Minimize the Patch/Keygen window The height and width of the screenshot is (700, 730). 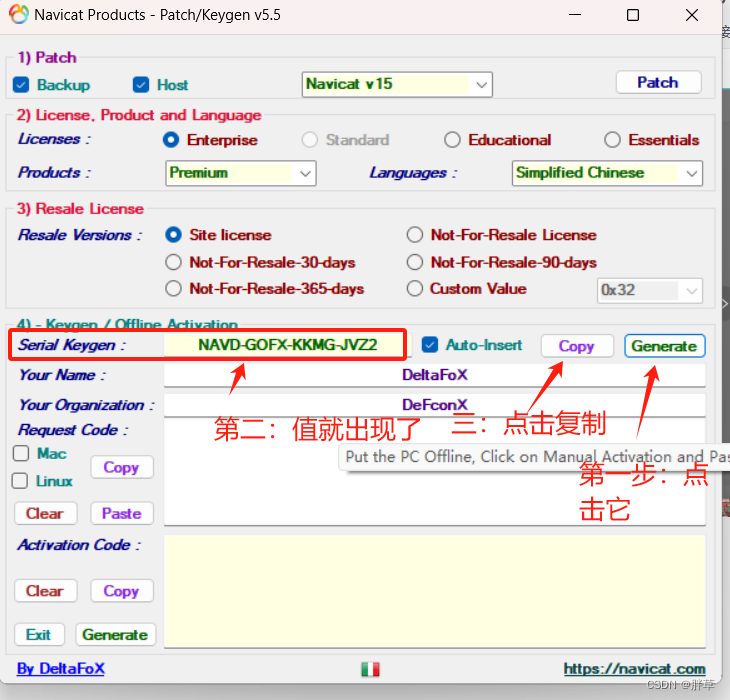click(x=575, y=15)
